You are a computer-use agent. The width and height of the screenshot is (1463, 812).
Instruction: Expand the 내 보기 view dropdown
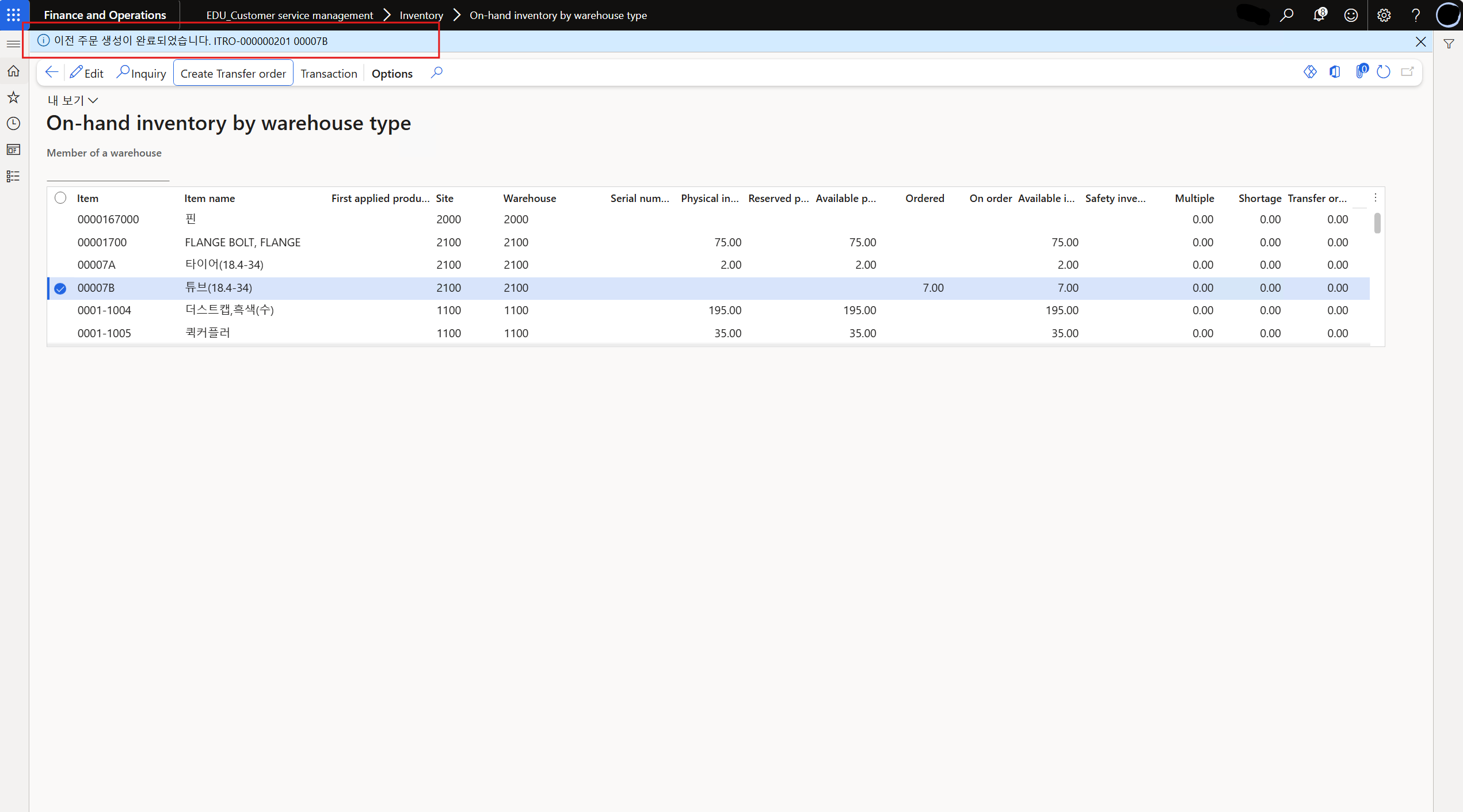pos(73,101)
